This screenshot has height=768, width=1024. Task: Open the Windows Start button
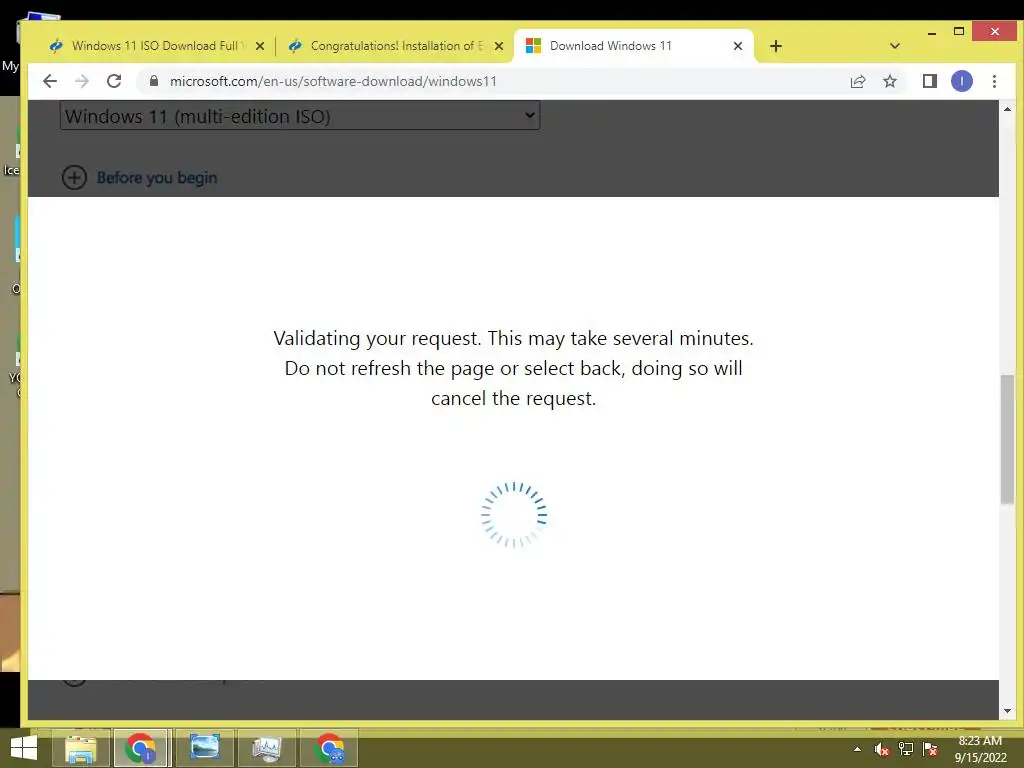(x=24, y=748)
